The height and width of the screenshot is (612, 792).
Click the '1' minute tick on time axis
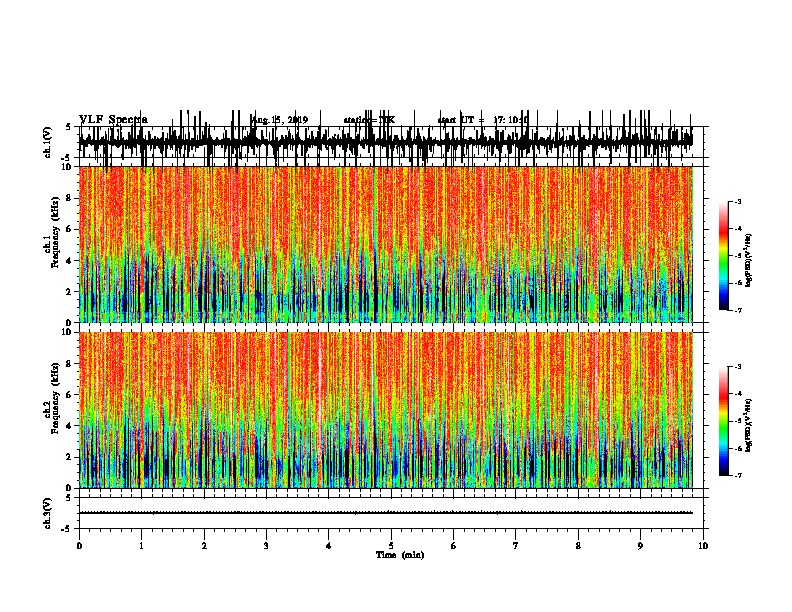(x=141, y=546)
